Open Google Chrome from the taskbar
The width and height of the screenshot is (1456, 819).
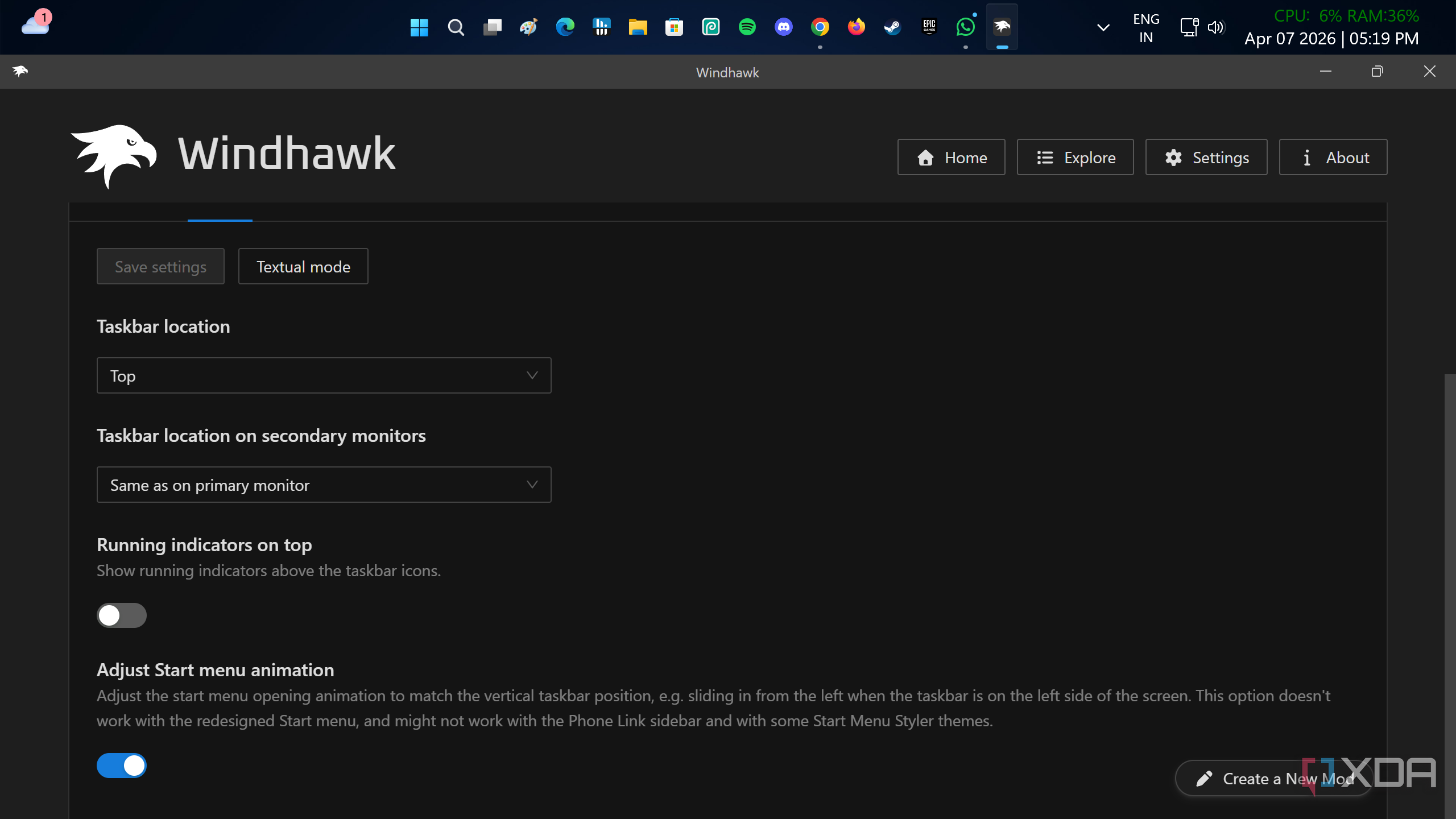820,27
